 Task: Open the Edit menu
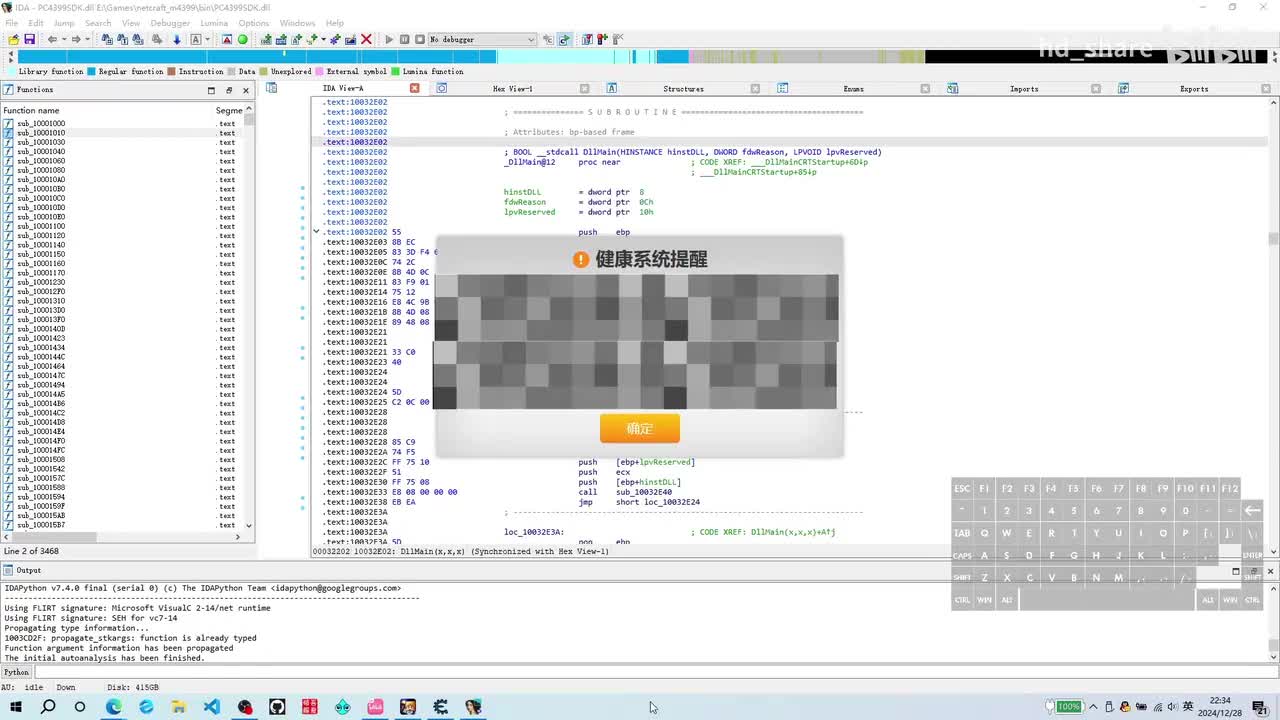click(36, 23)
